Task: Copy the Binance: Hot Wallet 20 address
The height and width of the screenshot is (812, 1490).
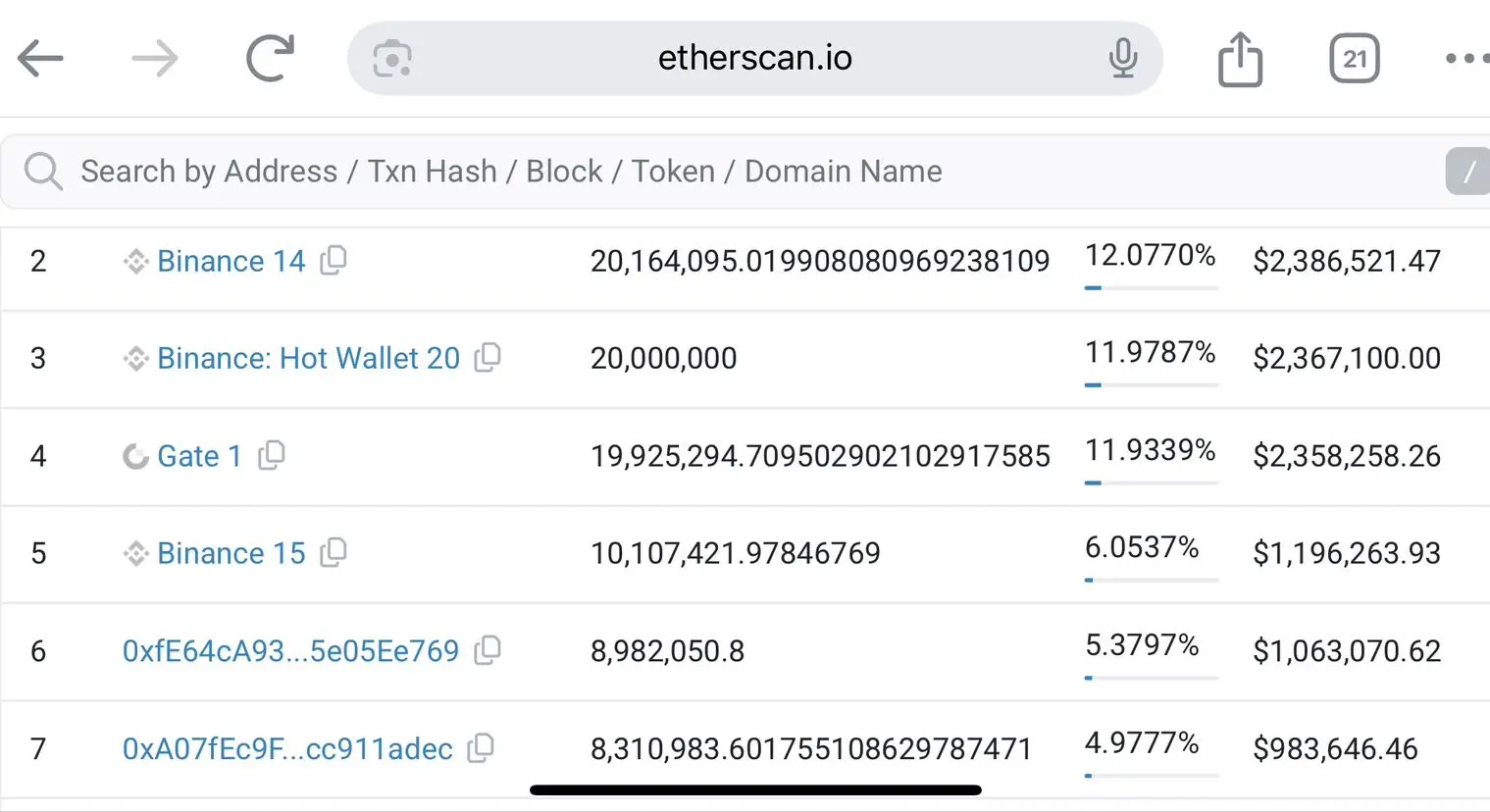Action: pyautogui.click(x=488, y=357)
